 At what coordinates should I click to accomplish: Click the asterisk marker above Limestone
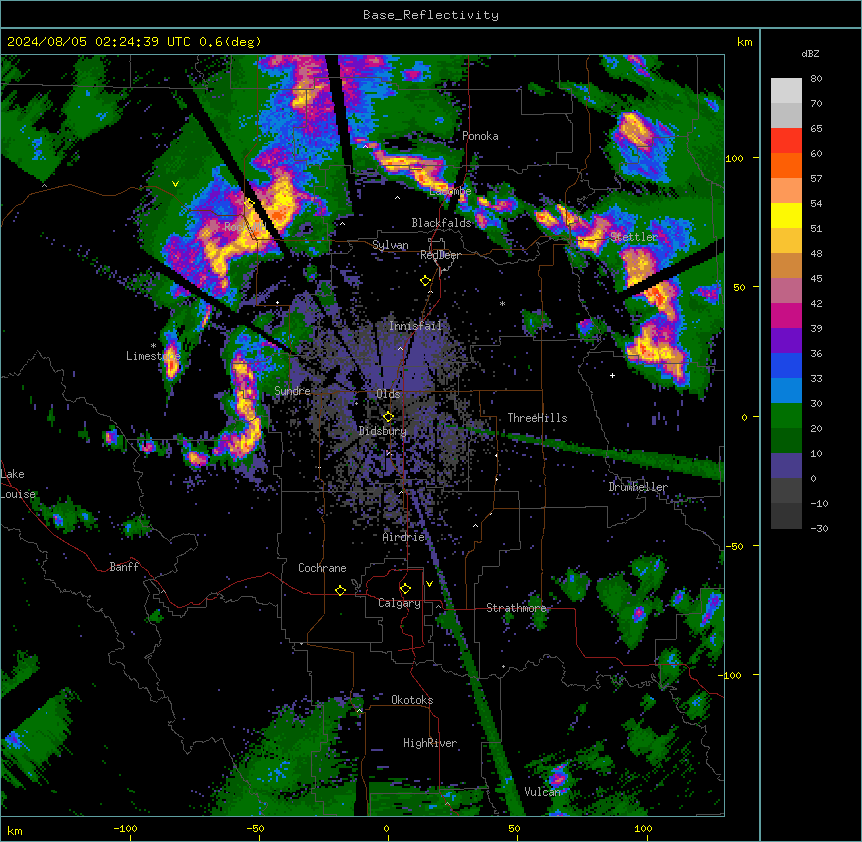[153, 346]
